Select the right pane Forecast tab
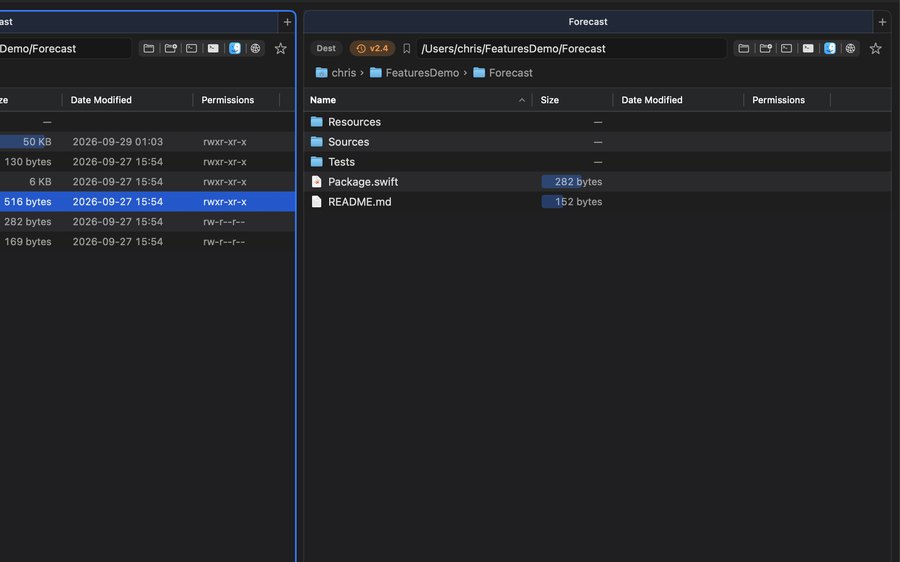The height and width of the screenshot is (562, 900). 588,22
